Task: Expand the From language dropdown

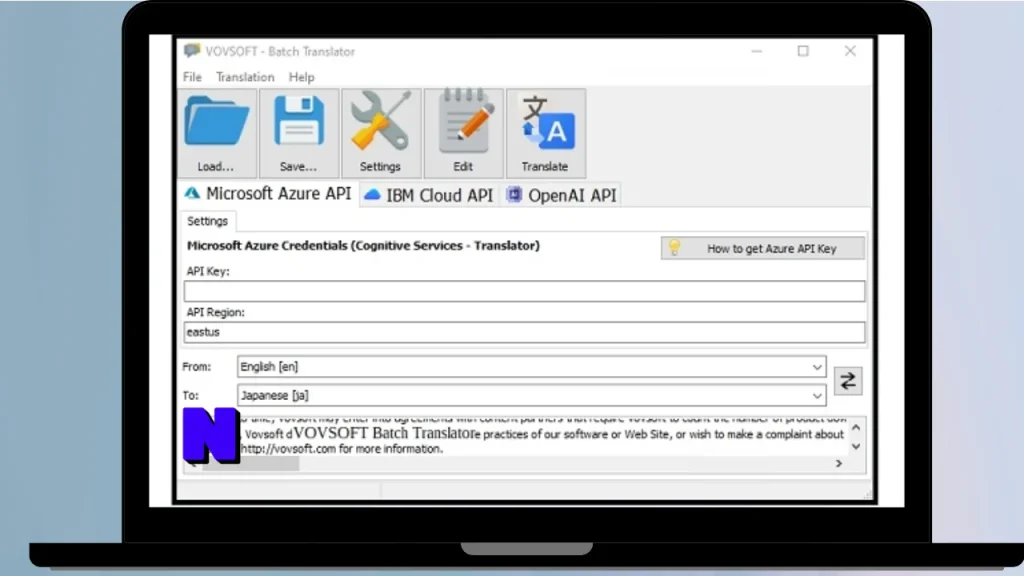Action: (x=816, y=367)
